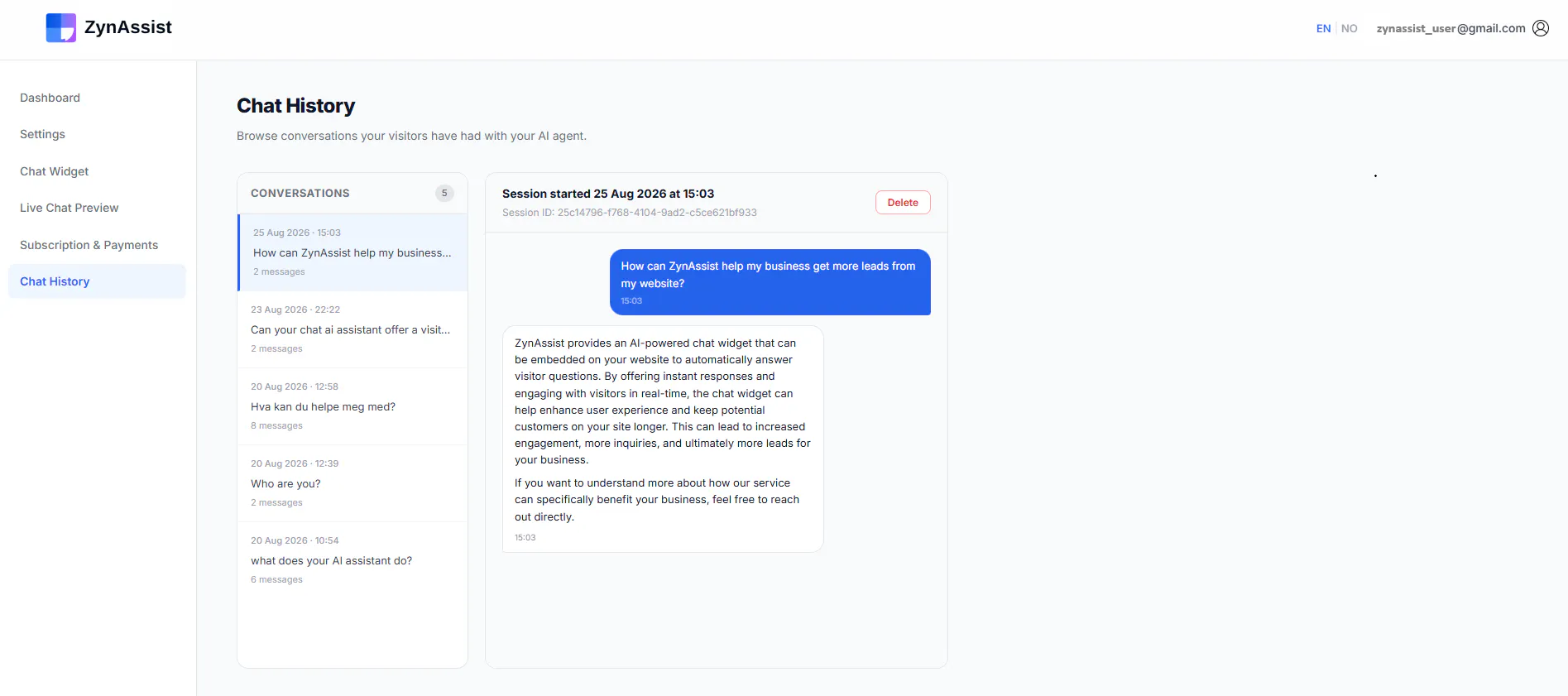Go to Subscription & Payments
Viewport: 1568px width, 696px height.
tap(89, 245)
